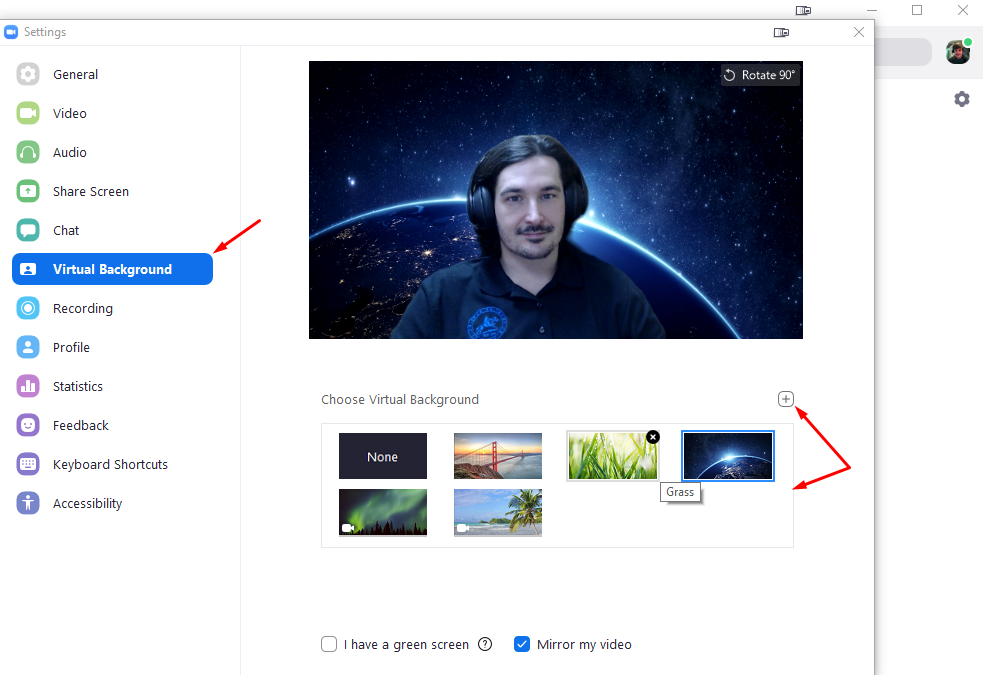Pick the Grass background thumbnail
This screenshot has width=983, height=675.
tap(612, 458)
